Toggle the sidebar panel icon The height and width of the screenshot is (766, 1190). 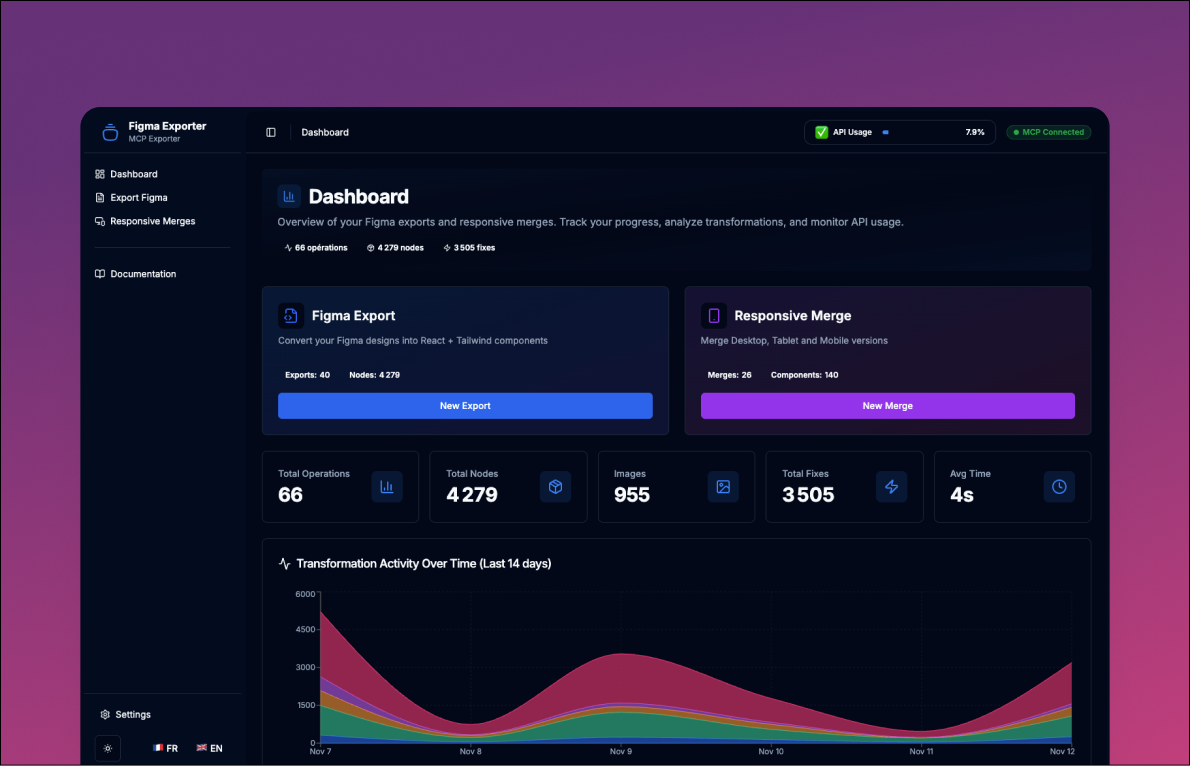[x=271, y=132]
